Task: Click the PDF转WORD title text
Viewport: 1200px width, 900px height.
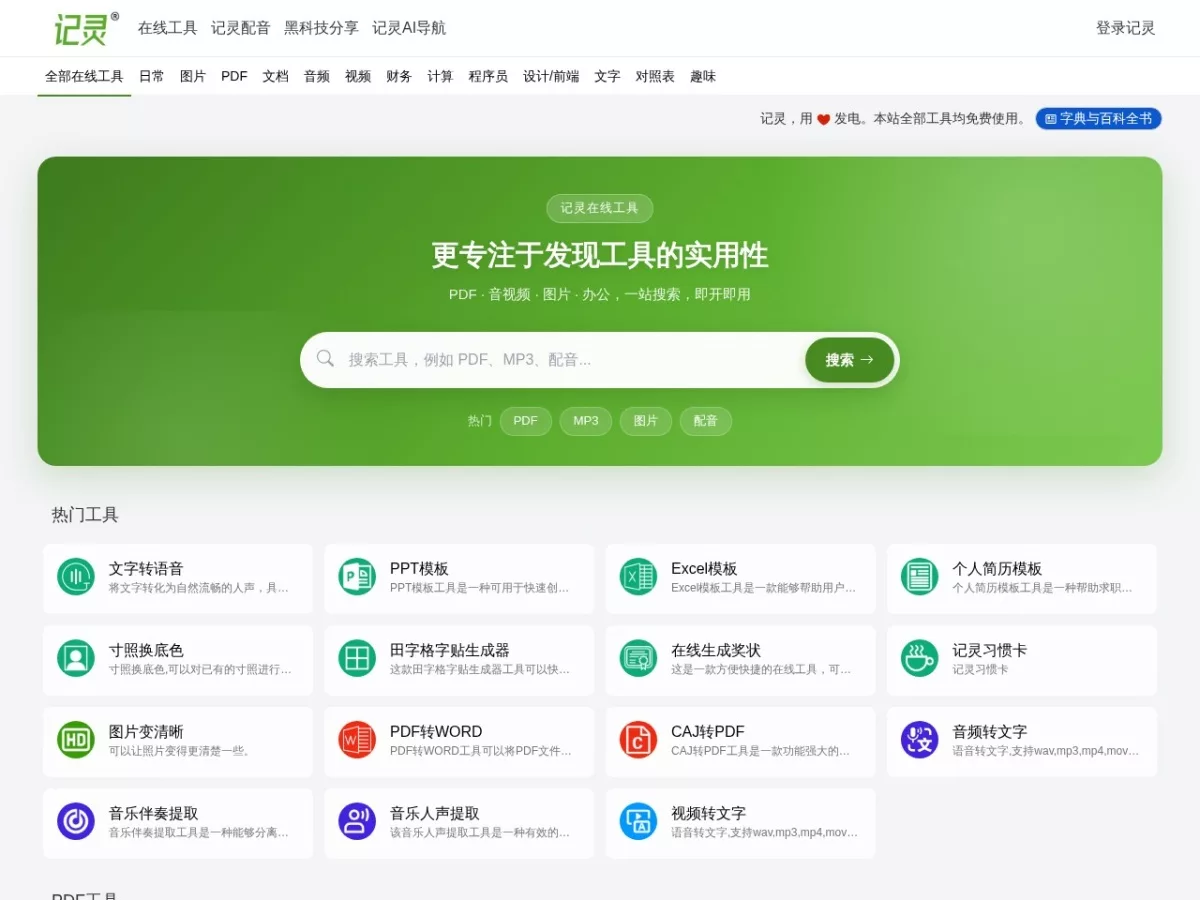Action: tap(436, 732)
